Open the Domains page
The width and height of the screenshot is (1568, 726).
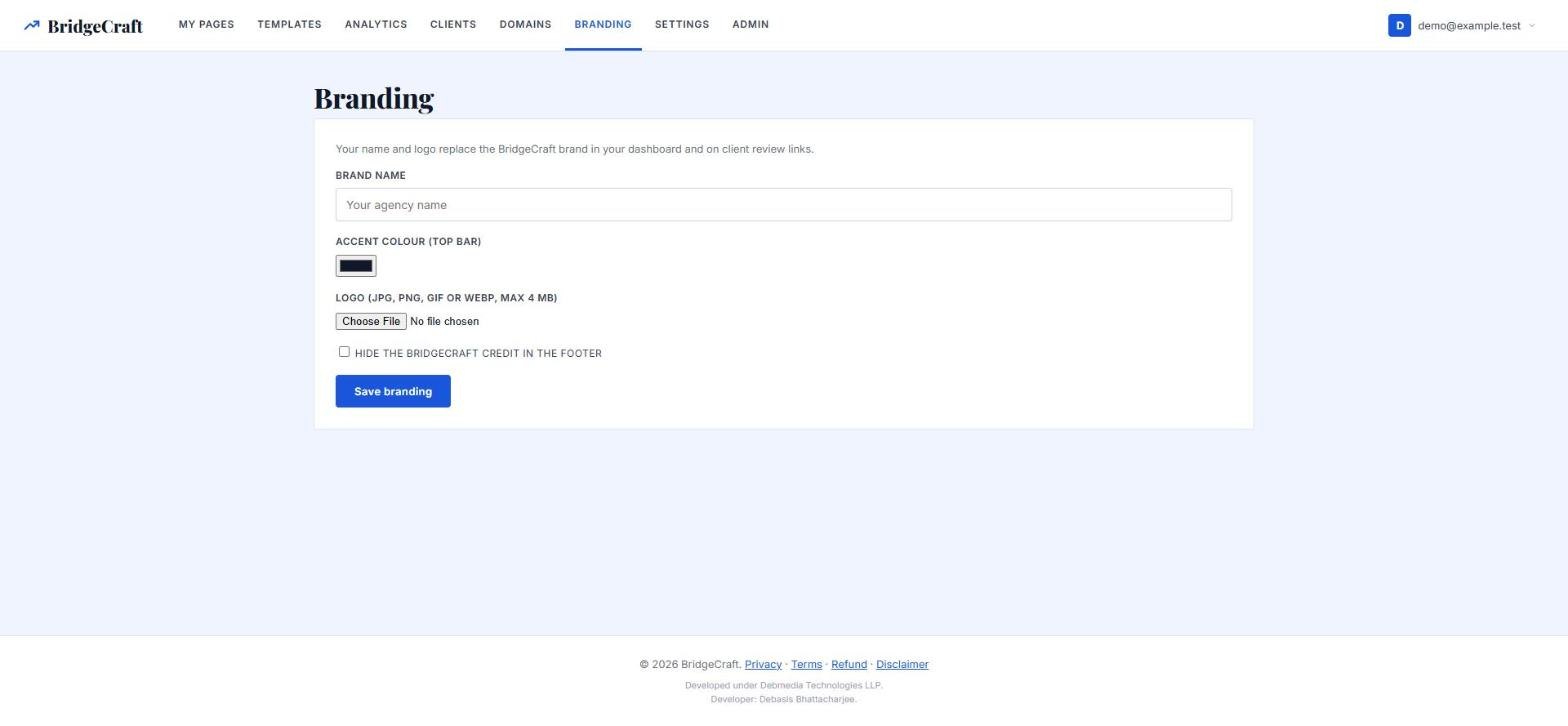[x=525, y=24]
